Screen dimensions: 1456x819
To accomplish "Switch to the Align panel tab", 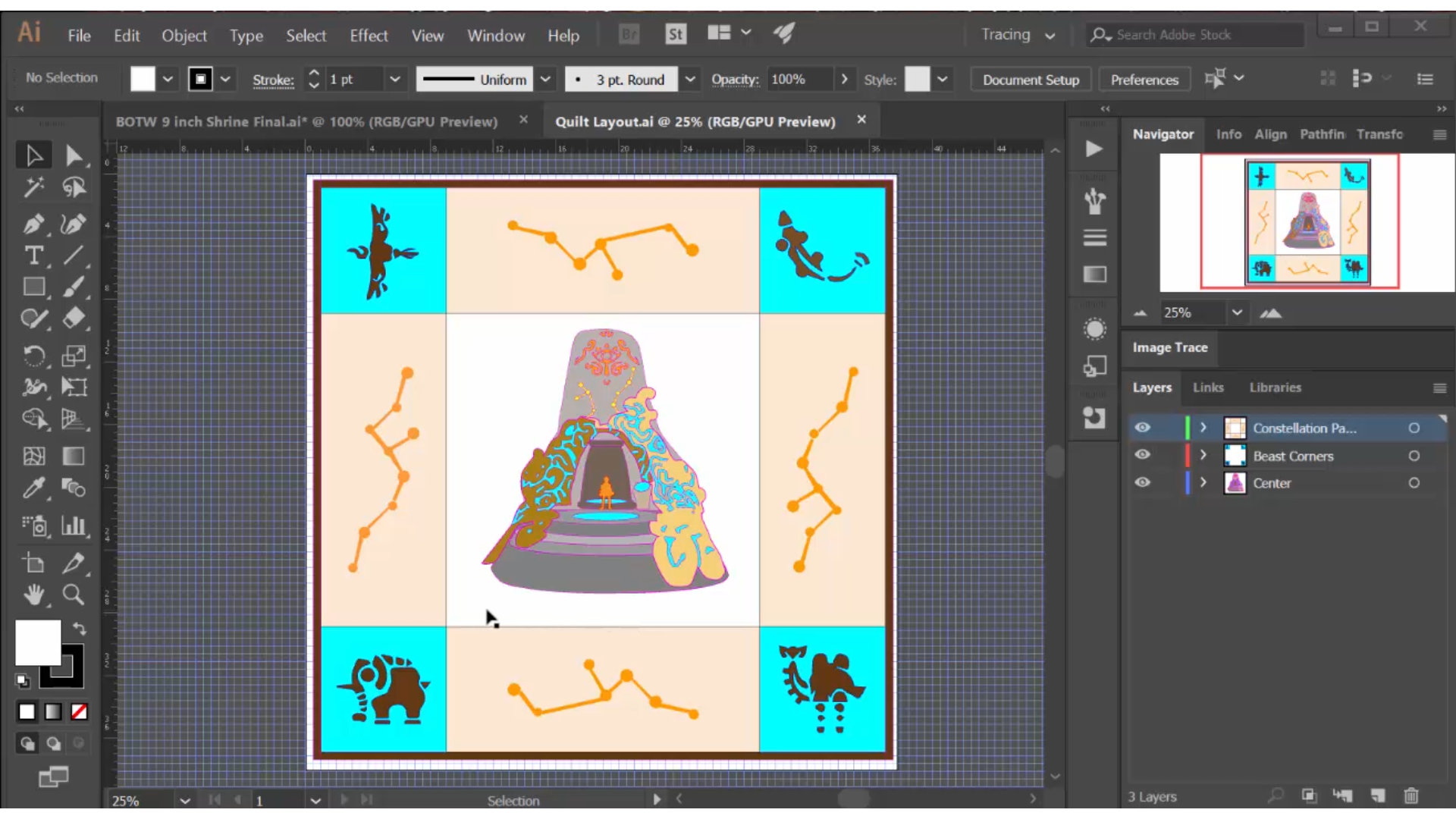I will (1270, 134).
